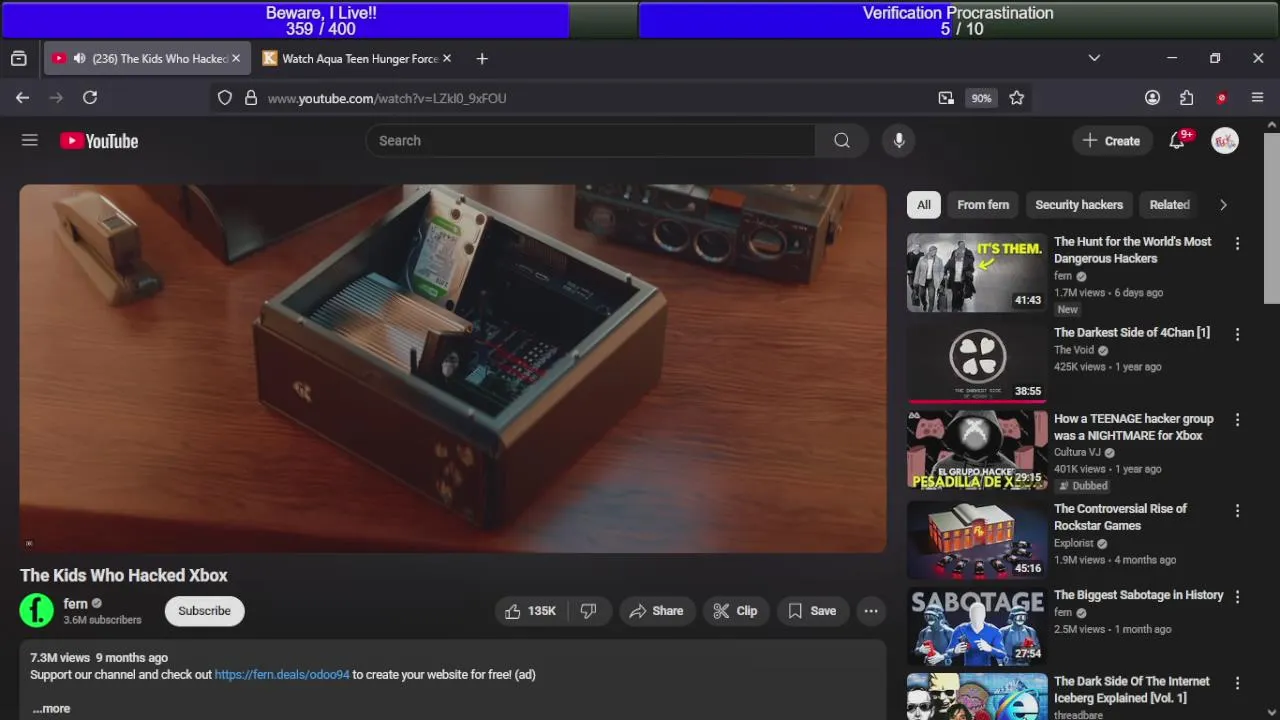Click the Clip button

pyautogui.click(x=735, y=611)
